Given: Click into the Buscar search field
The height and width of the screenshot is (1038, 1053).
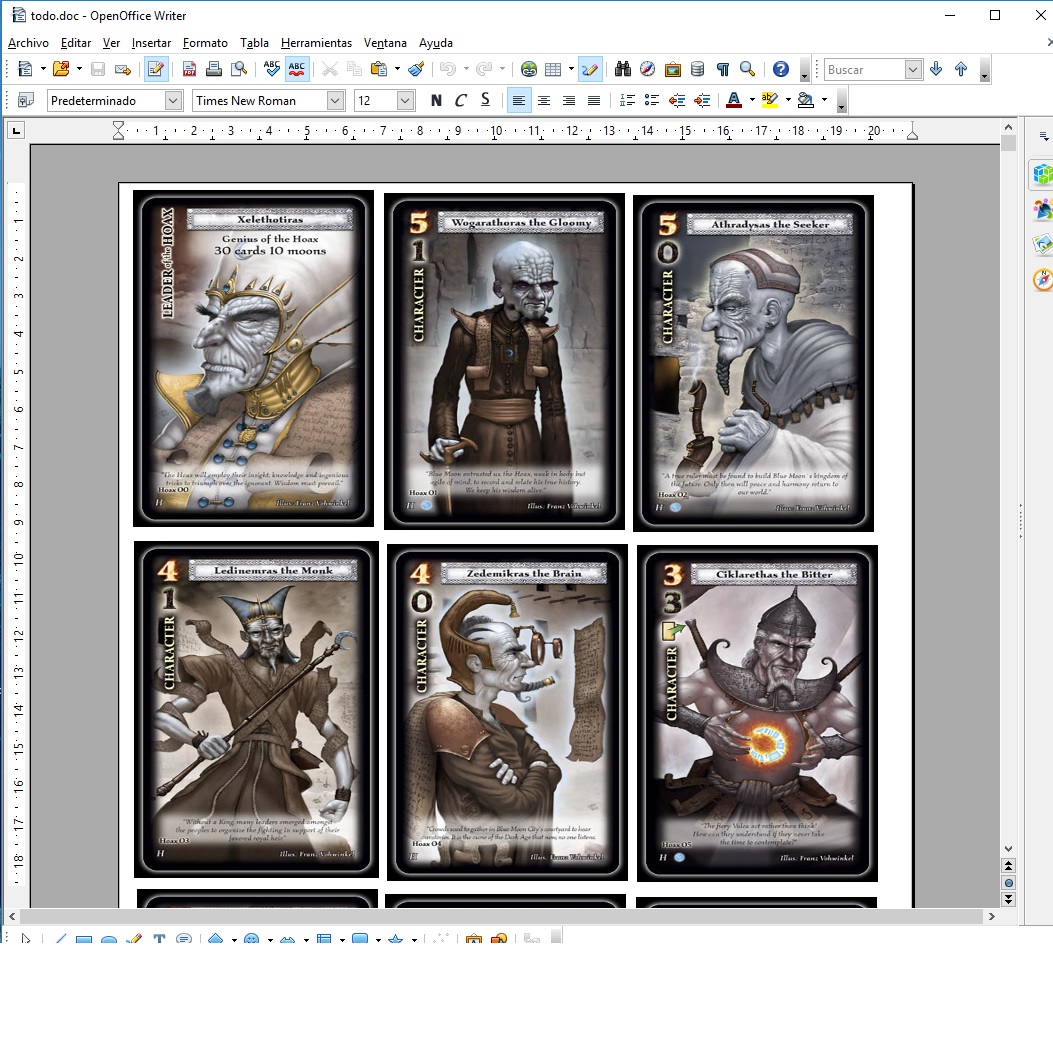Looking at the screenshot, I should (x=864, y=69).
